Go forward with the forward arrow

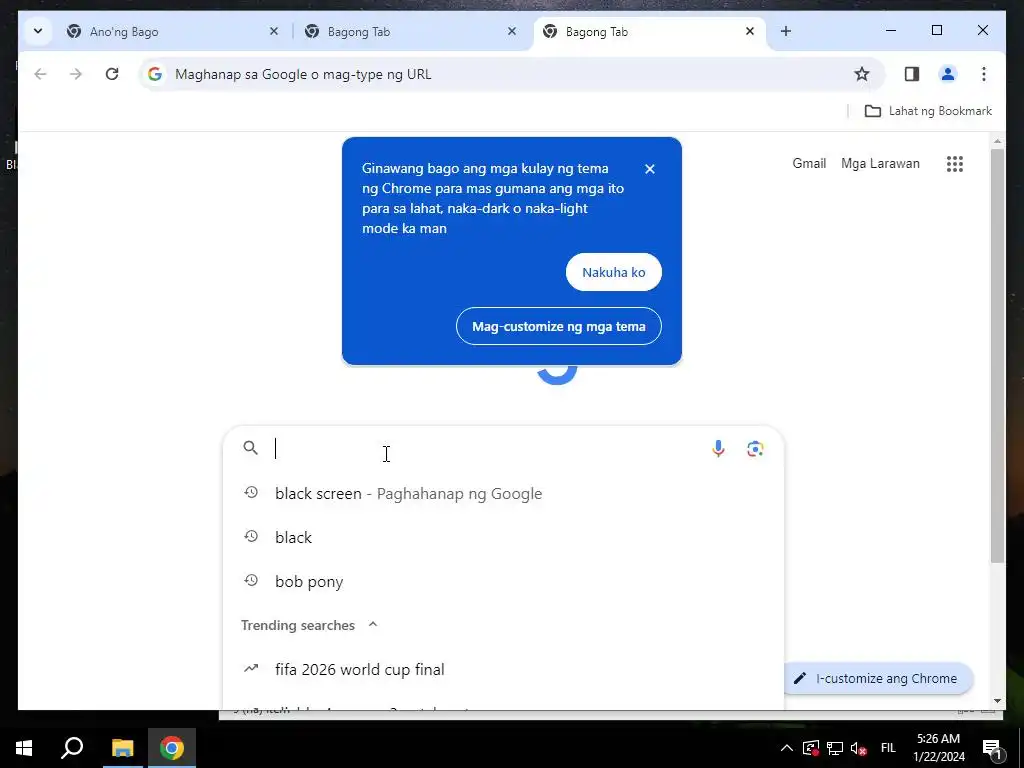(x=76, y=74)
